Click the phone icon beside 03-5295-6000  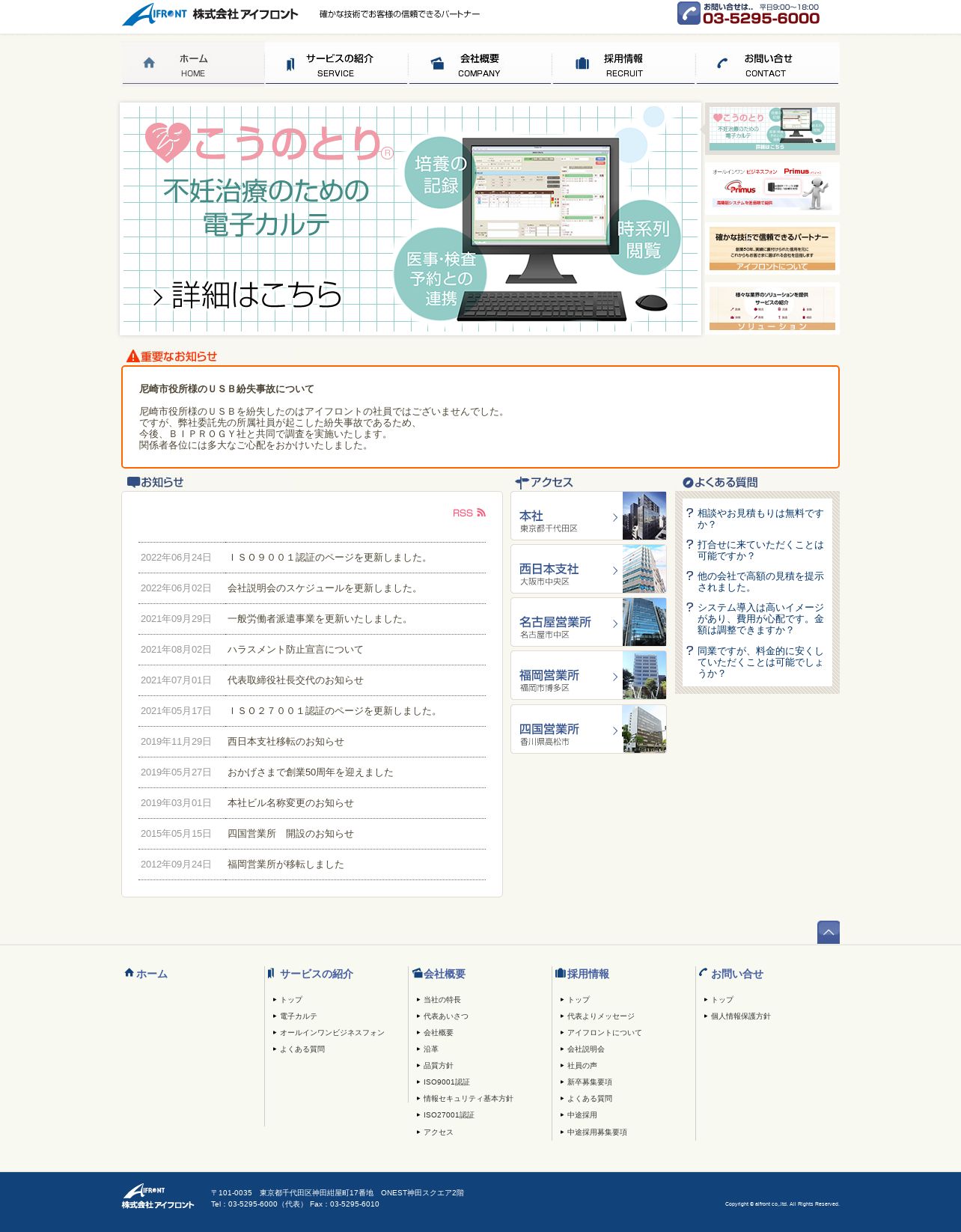[689, 13]
